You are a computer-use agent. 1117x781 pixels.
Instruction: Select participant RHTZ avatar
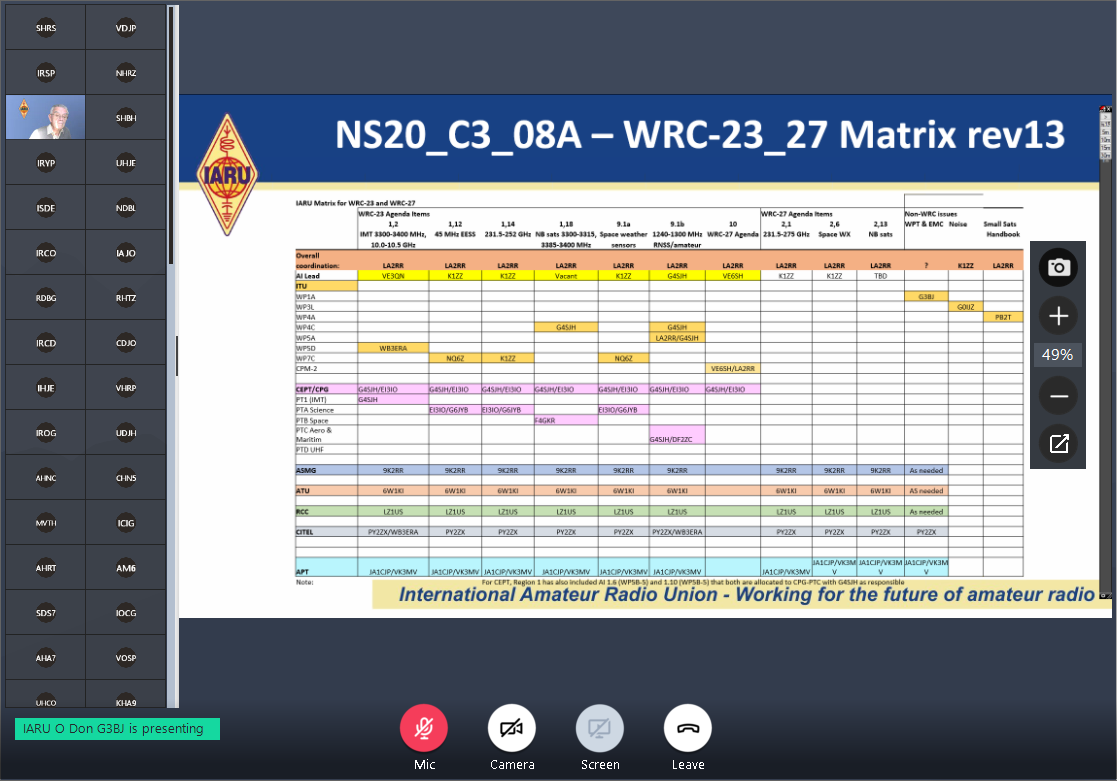point(126,298)
